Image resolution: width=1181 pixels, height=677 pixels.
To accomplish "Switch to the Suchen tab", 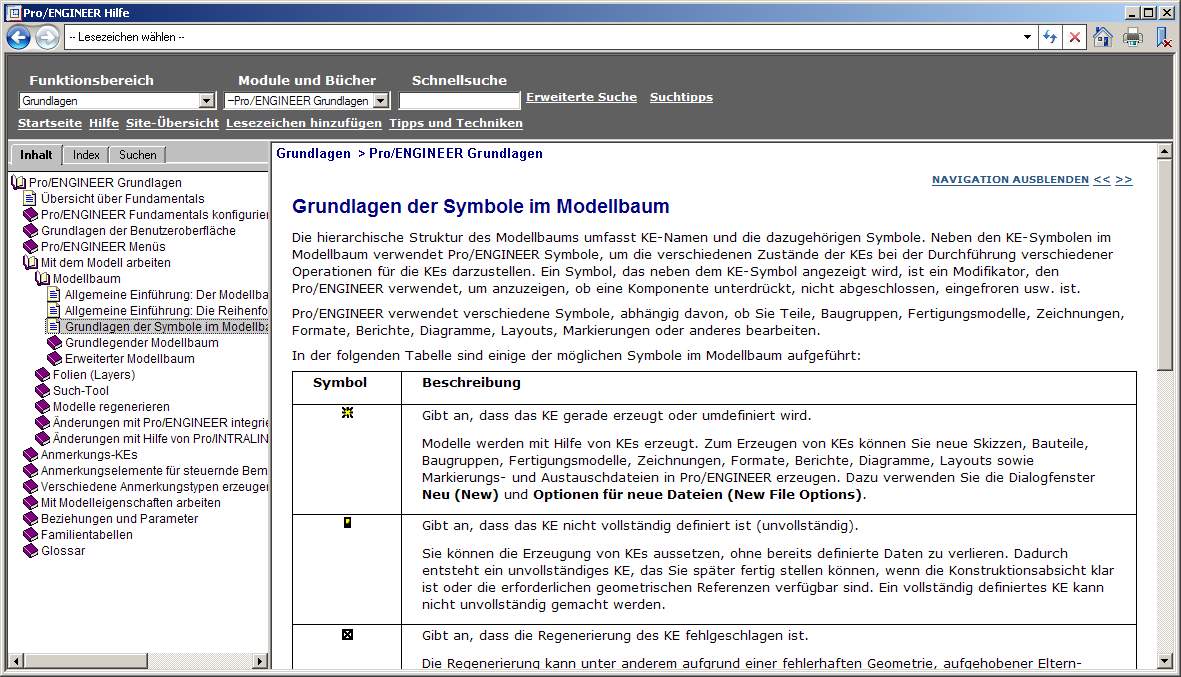I will [138, 155].
